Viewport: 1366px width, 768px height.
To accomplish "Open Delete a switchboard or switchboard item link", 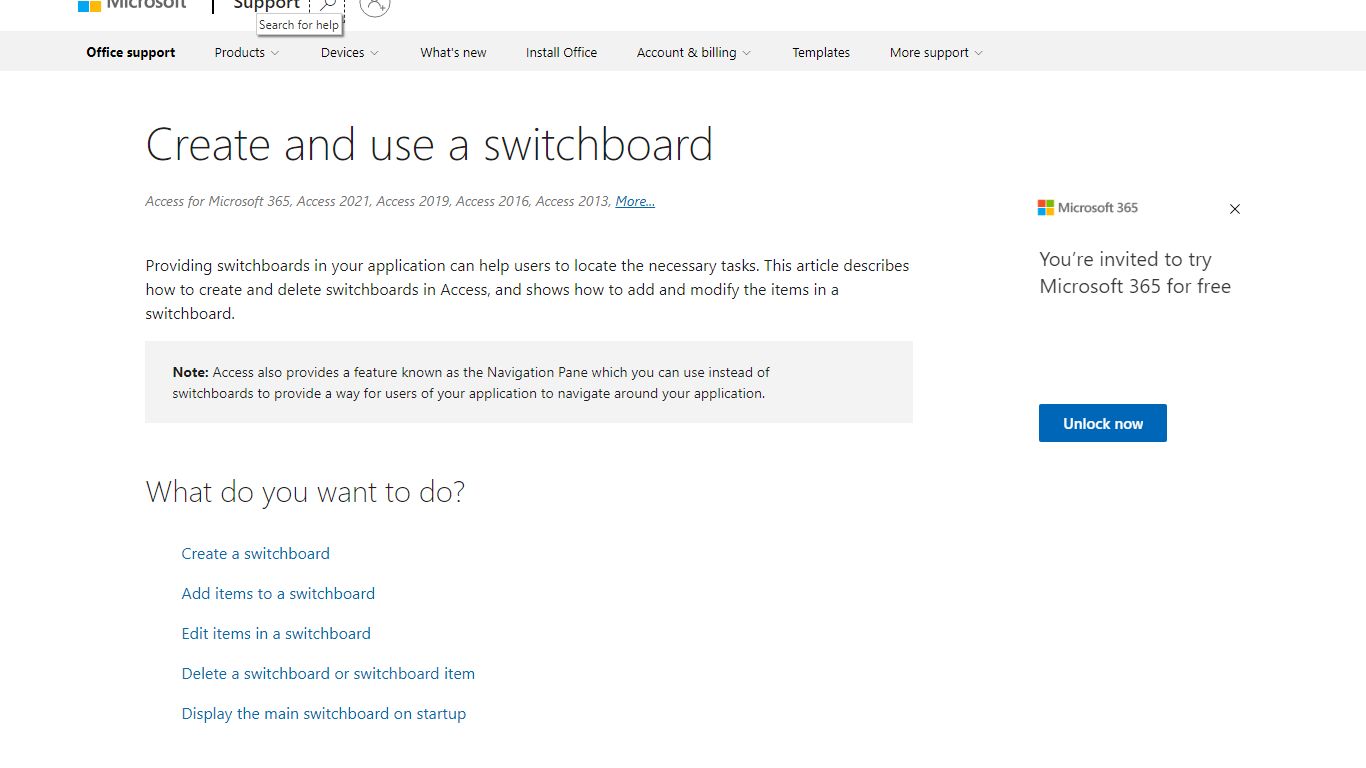I will 328,673.
